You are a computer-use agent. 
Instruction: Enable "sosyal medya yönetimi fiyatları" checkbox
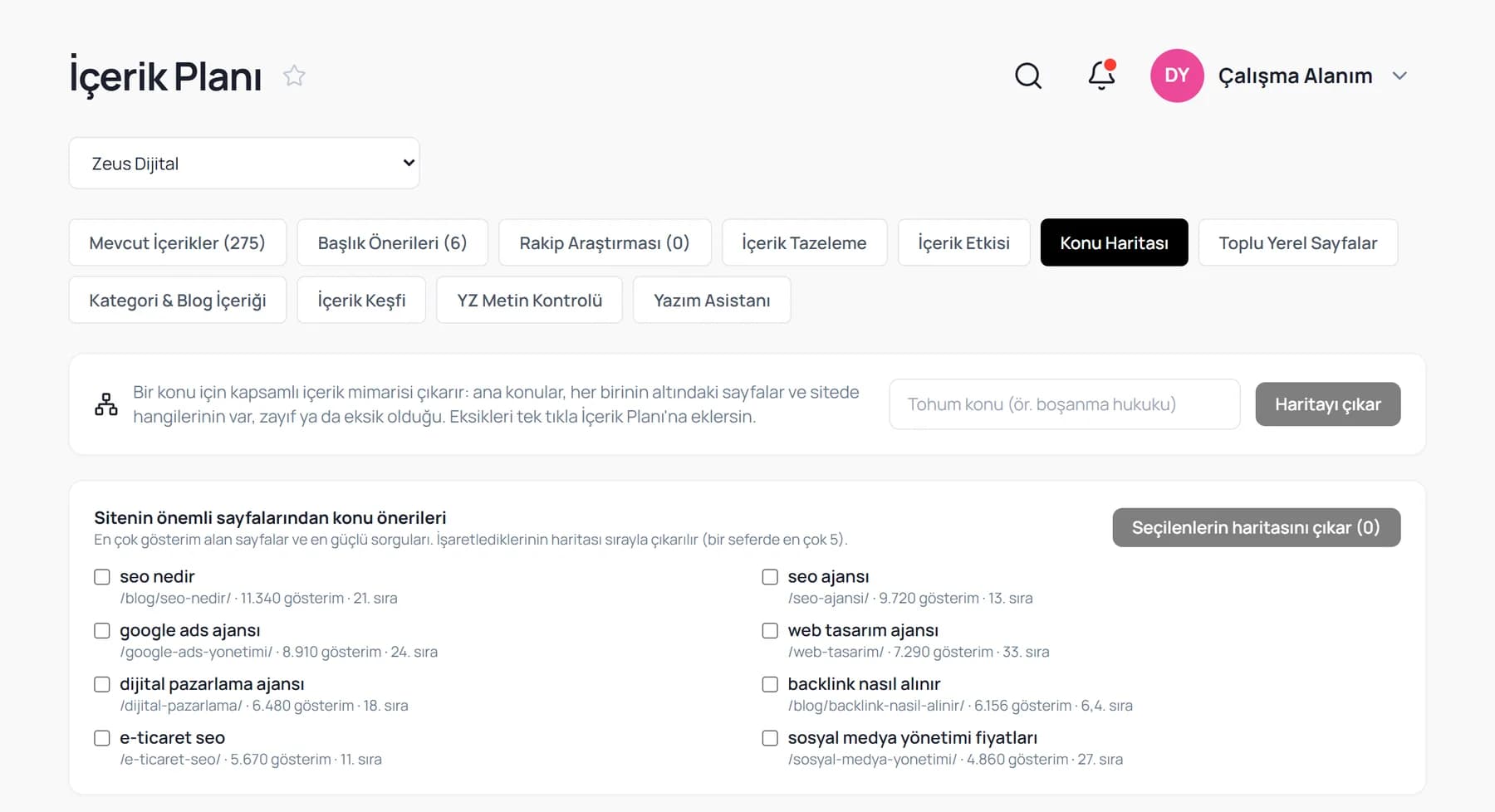pos(770,737)
